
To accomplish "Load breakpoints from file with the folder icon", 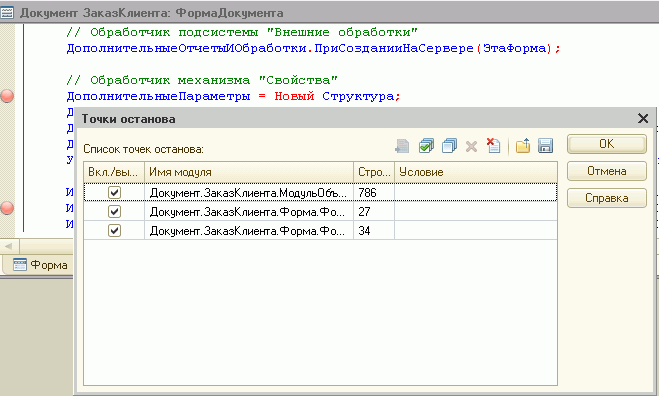I will (523, 146).
